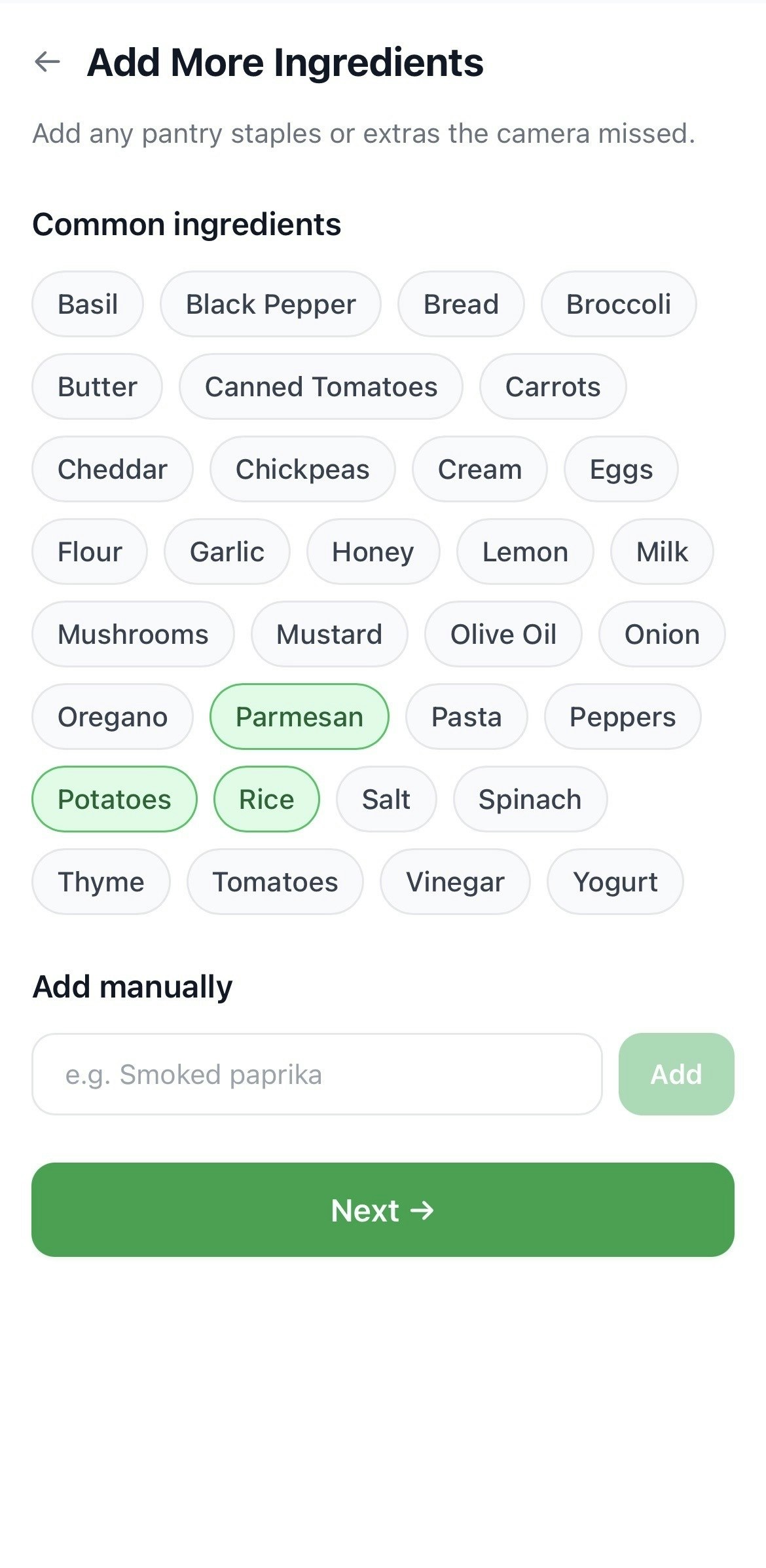This screenshot has width=766, height=1568.
Task: Add Black Pepper to ingredients
Action: [270, 304]
